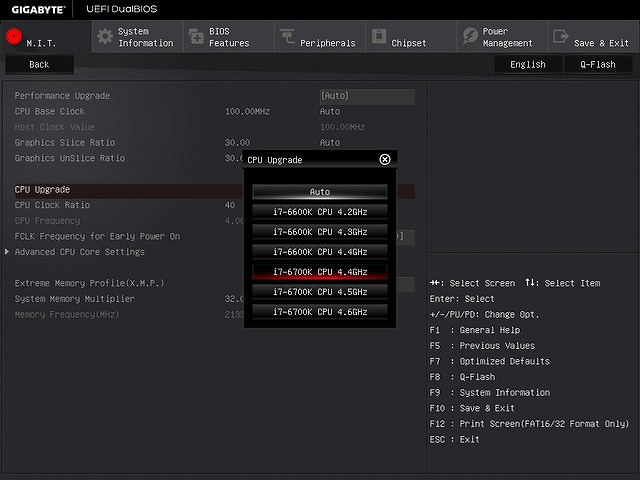640x480 pixels.
Task: Select Auto in CPU Upgrade list
Action: [320, 192]
